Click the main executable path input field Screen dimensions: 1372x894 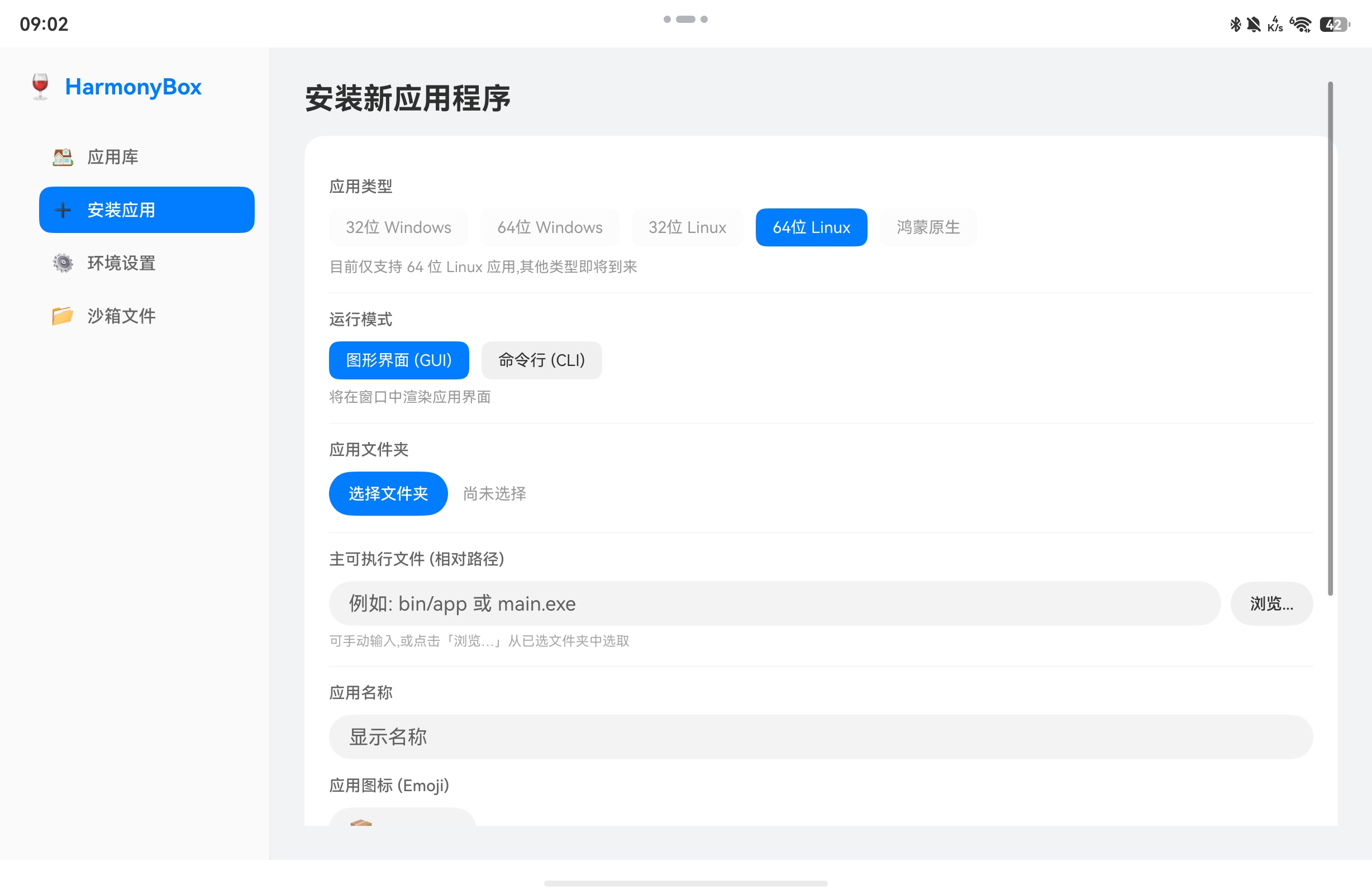pyautogui.click(x=775, y=604)
